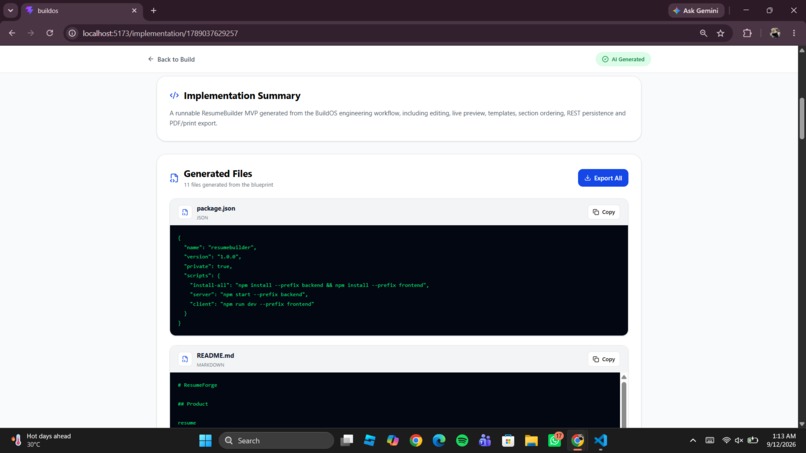Open zoom magnifier in address bar

pyautogui.click(x=703, y=33)
